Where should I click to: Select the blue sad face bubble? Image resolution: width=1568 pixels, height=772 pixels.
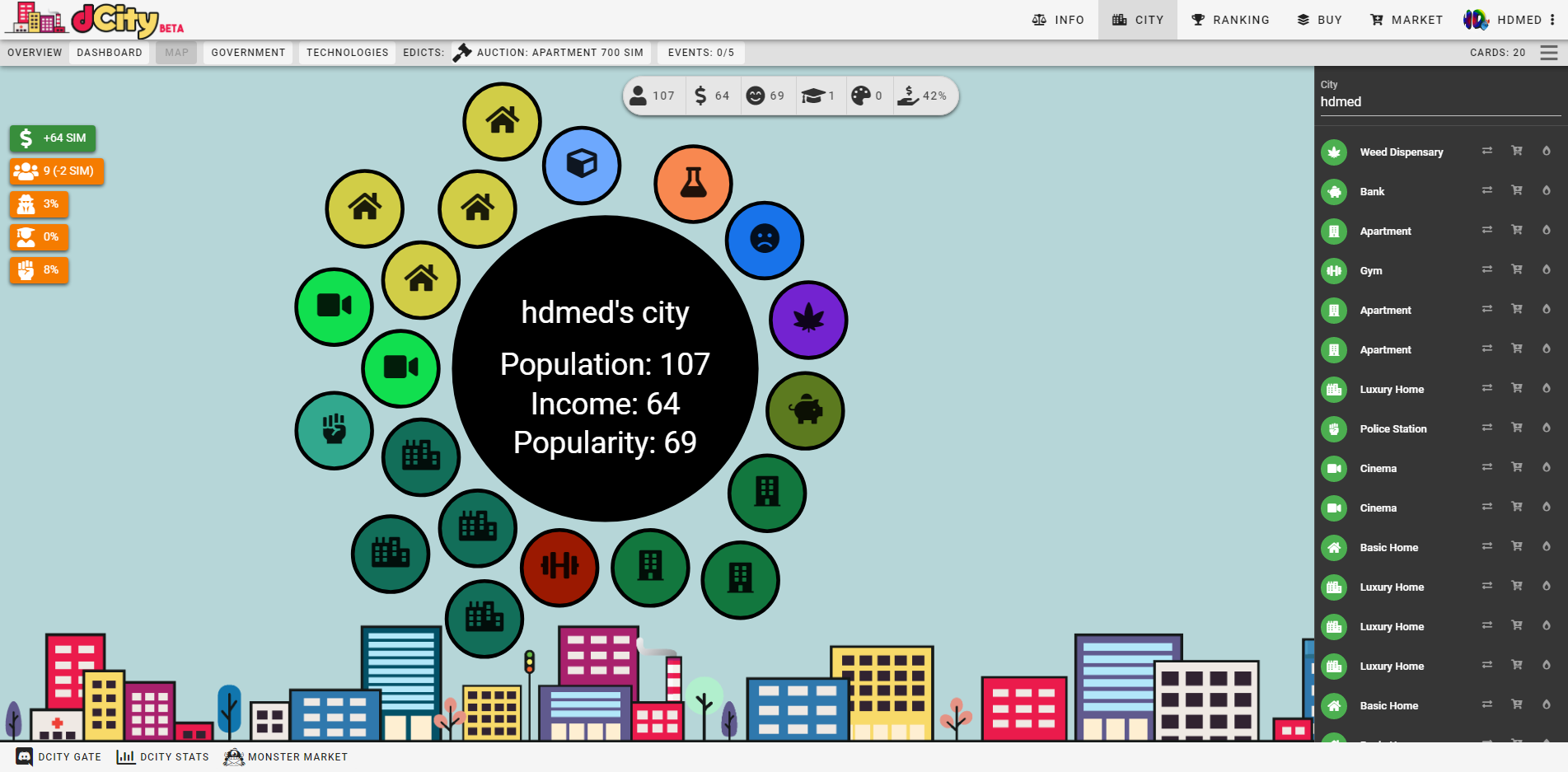click(765, 240)
